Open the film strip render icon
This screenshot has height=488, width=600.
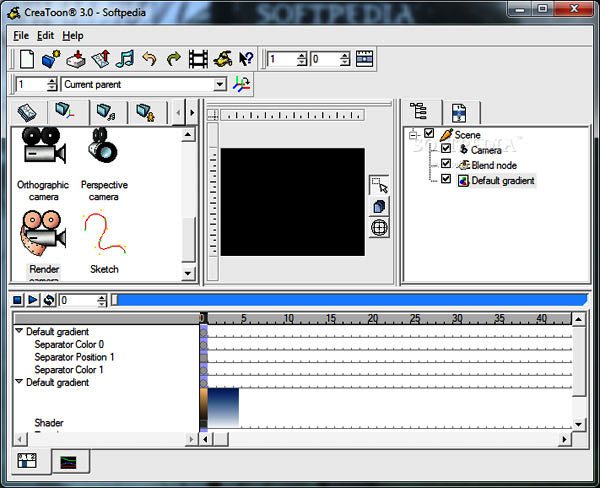[198, 59]
